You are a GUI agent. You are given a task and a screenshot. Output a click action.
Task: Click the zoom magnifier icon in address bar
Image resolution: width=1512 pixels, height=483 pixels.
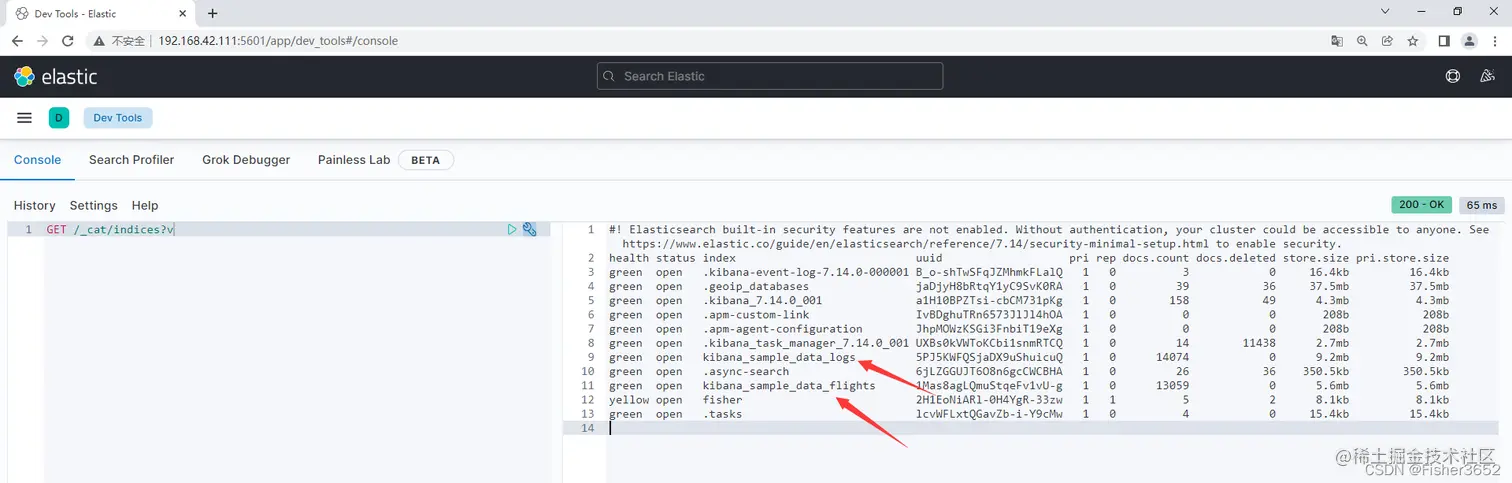click(1362, 41)
